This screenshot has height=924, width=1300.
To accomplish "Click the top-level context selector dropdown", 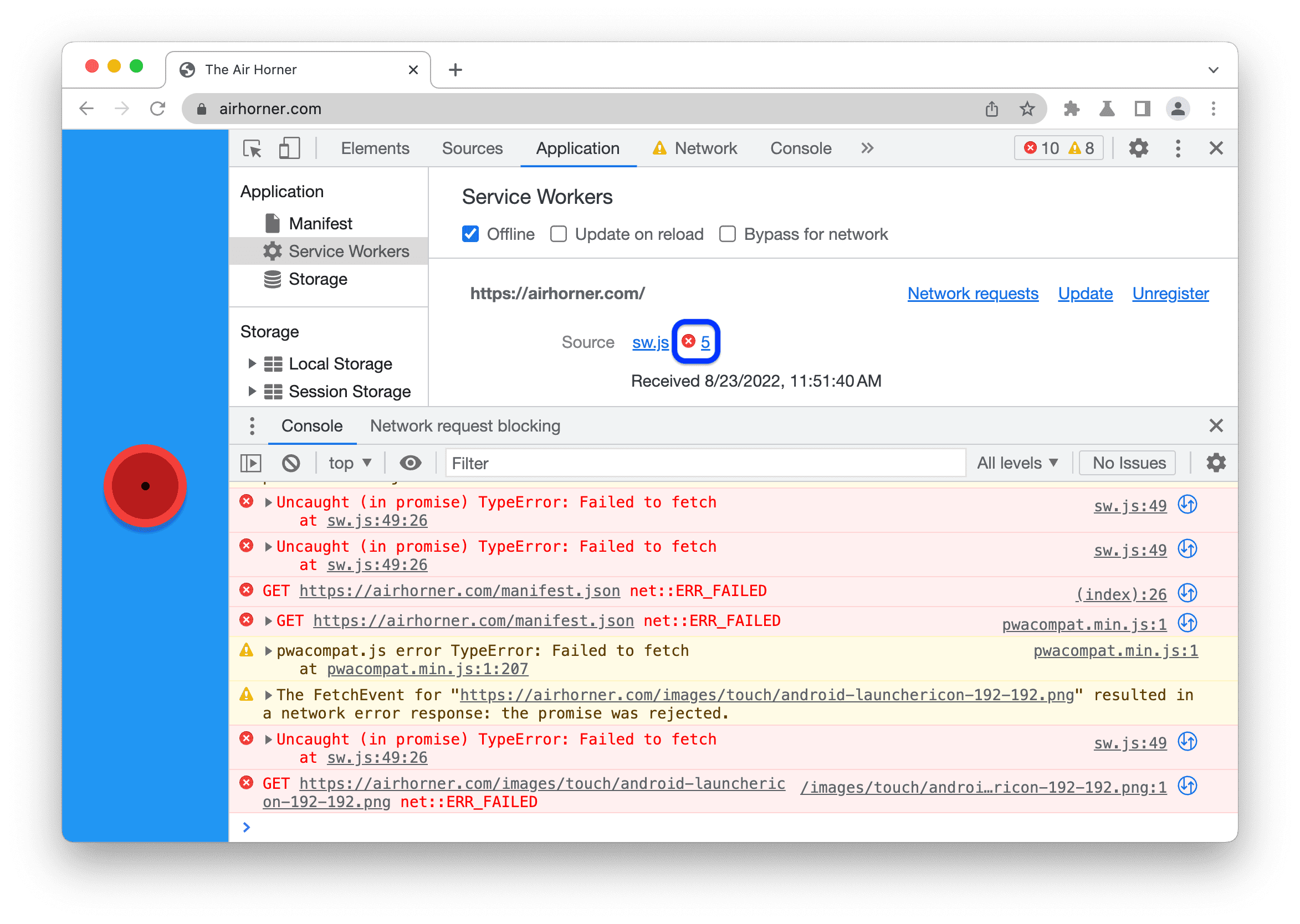I will 340,463.
